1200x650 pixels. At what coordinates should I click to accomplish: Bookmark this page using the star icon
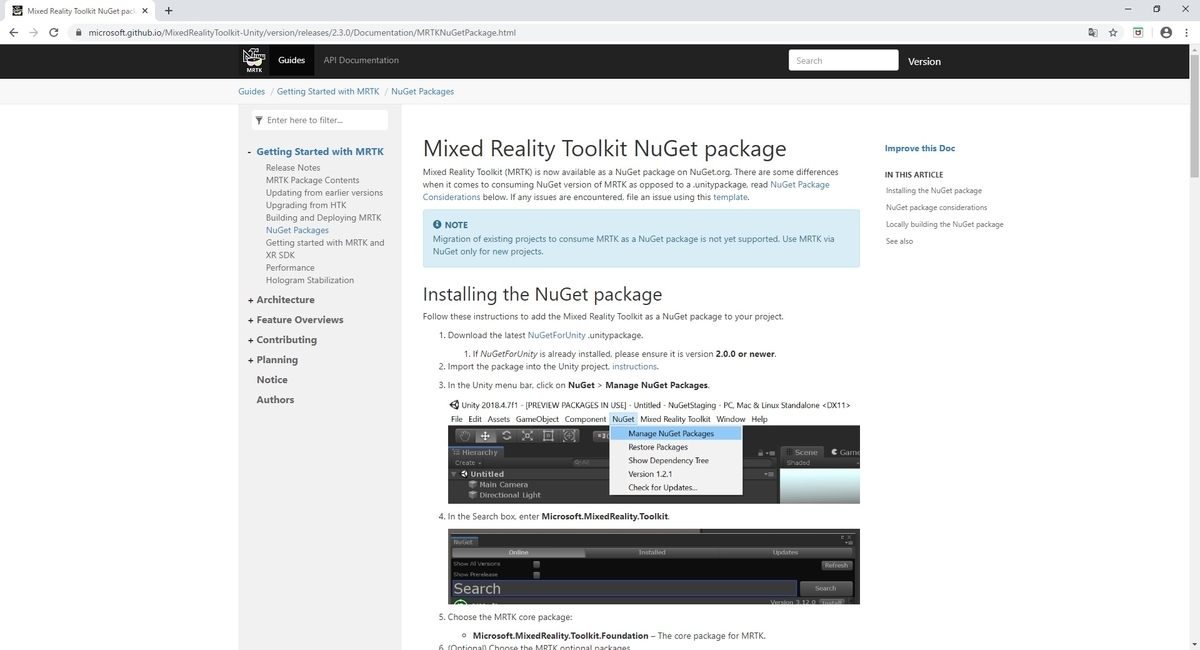click(x=1113, y=32)
